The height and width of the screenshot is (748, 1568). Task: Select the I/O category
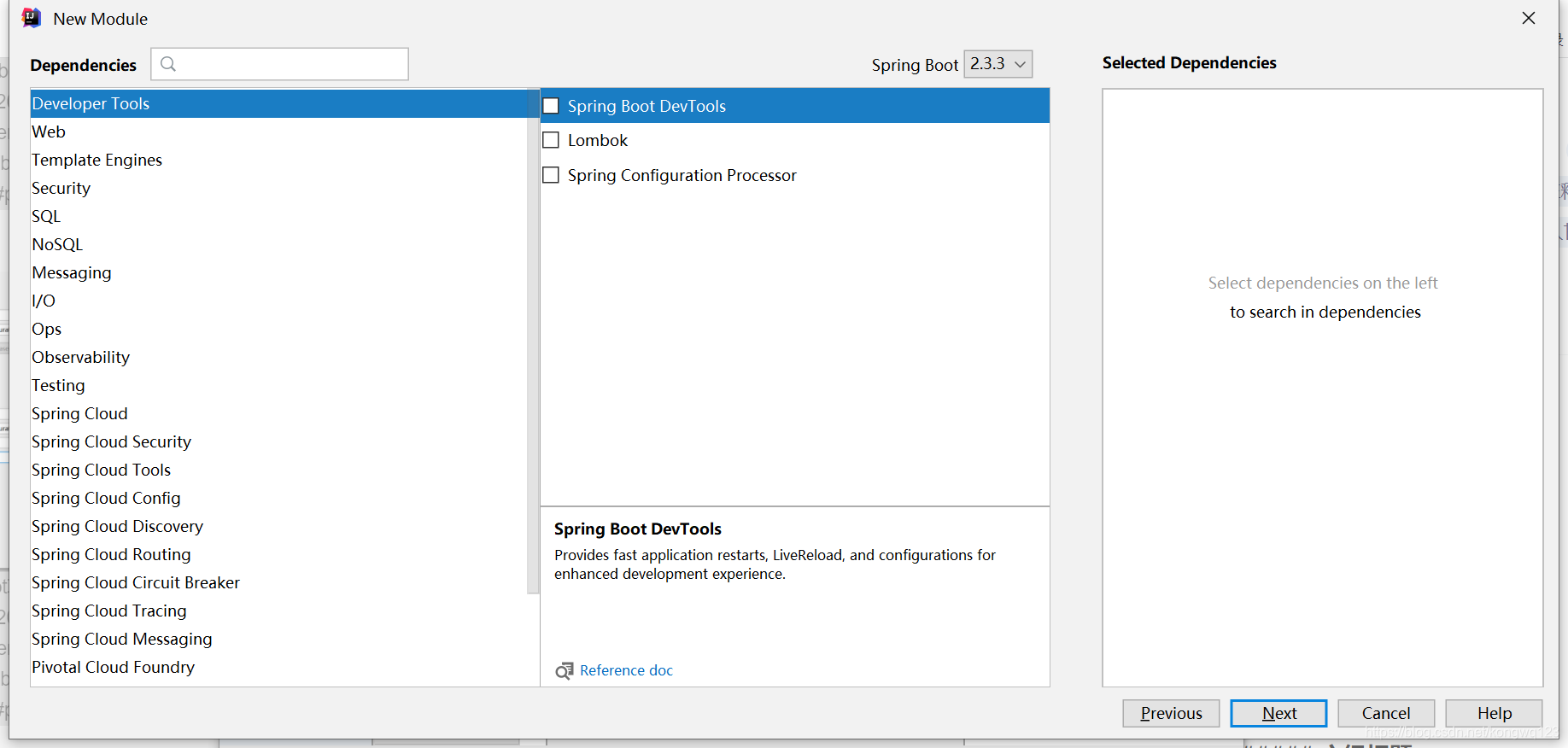coord(278,301)
